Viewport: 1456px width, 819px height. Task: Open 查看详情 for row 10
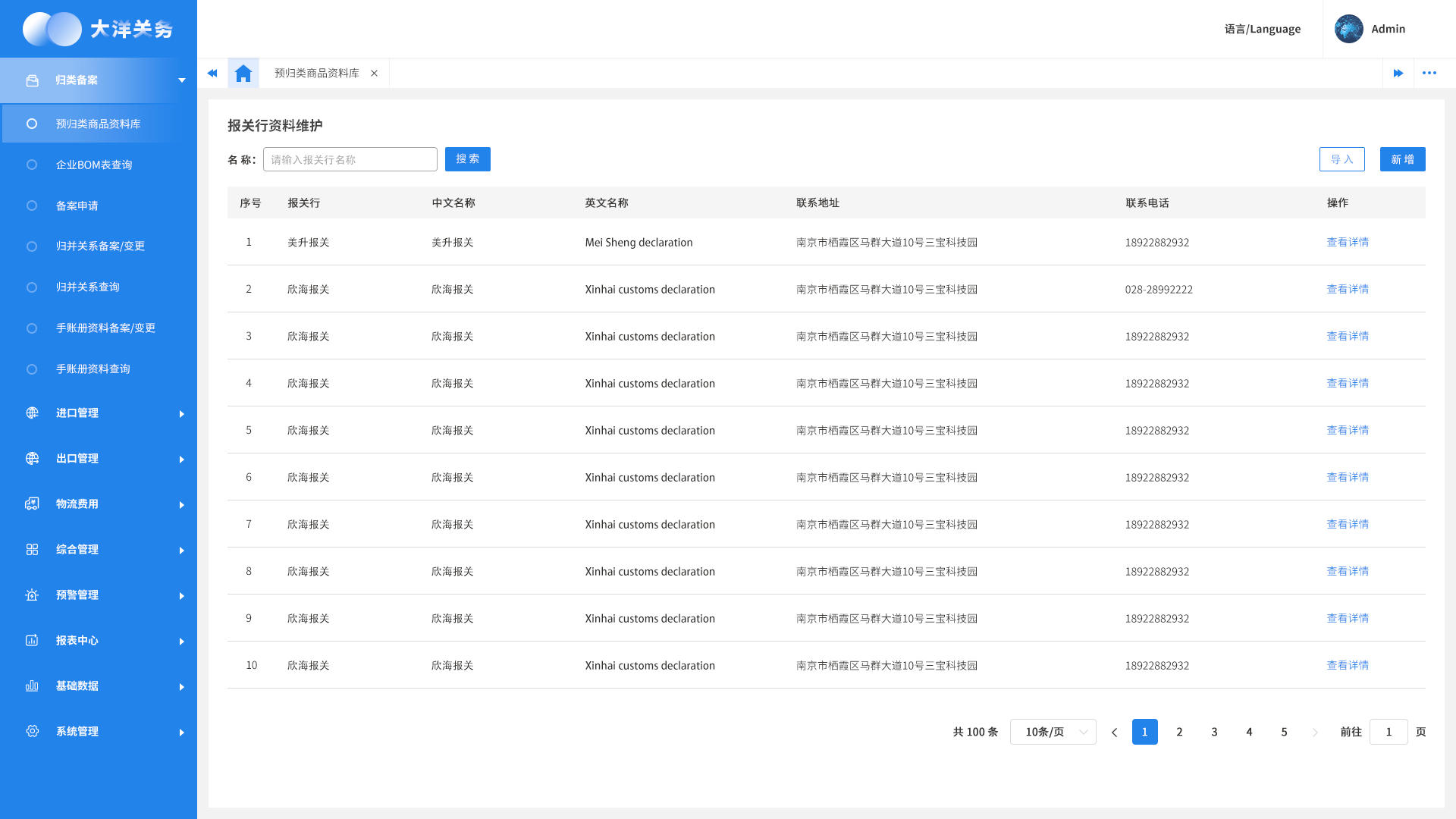pyautogui.click(x=1348, y=666)
